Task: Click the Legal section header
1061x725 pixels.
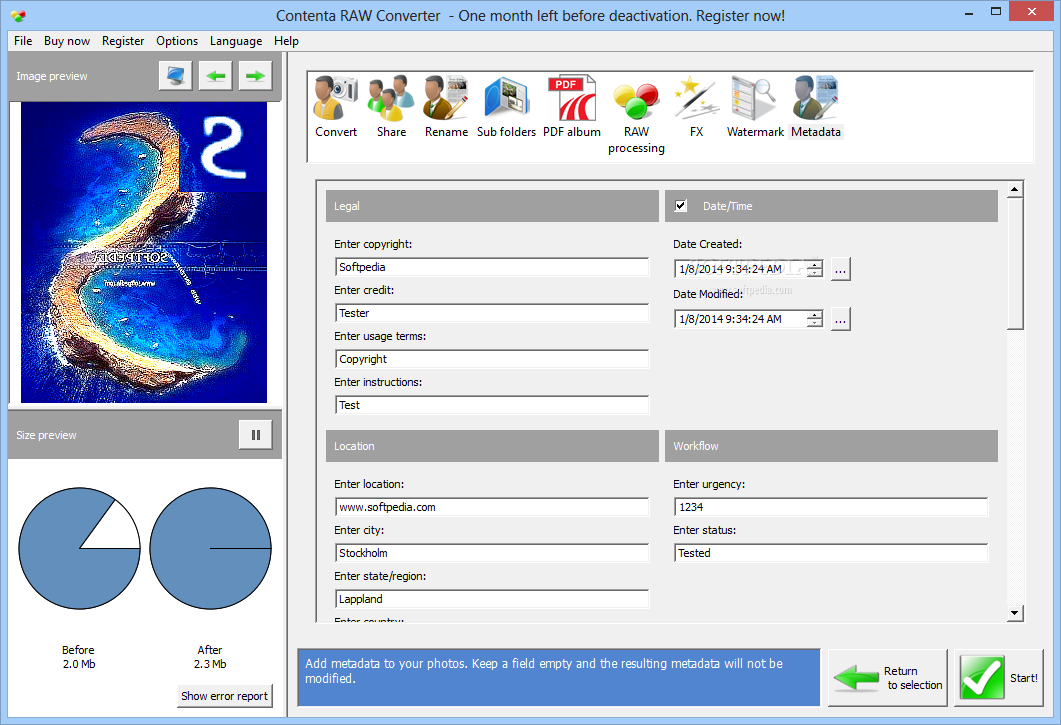Action: pos(492,206)
